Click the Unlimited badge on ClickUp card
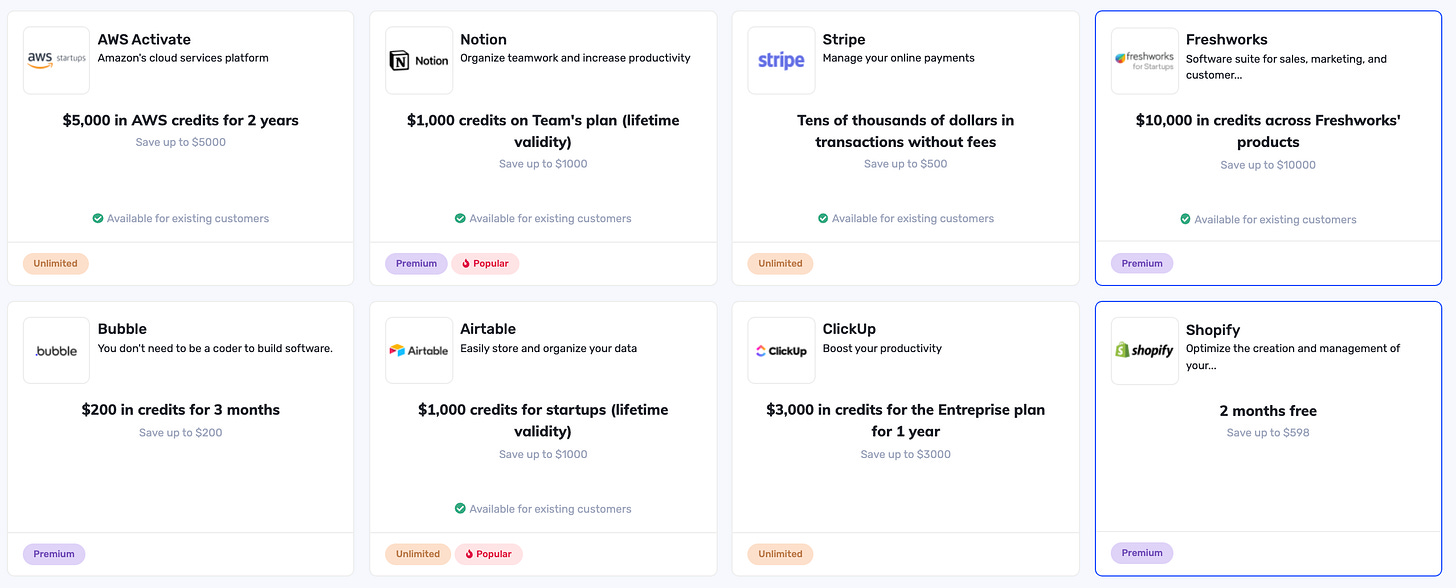 781,553
